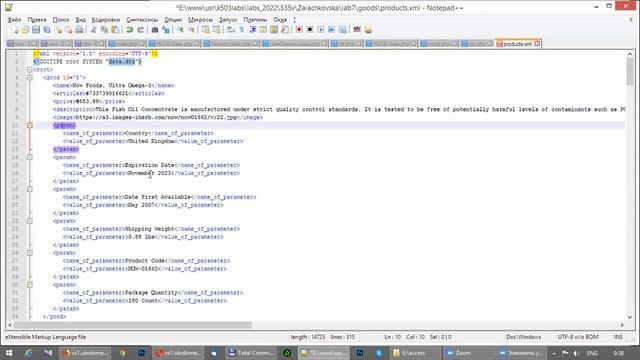Open the Поиск menu
The image size is (640, 360).
pyautogui.click(x=61, y=20)
